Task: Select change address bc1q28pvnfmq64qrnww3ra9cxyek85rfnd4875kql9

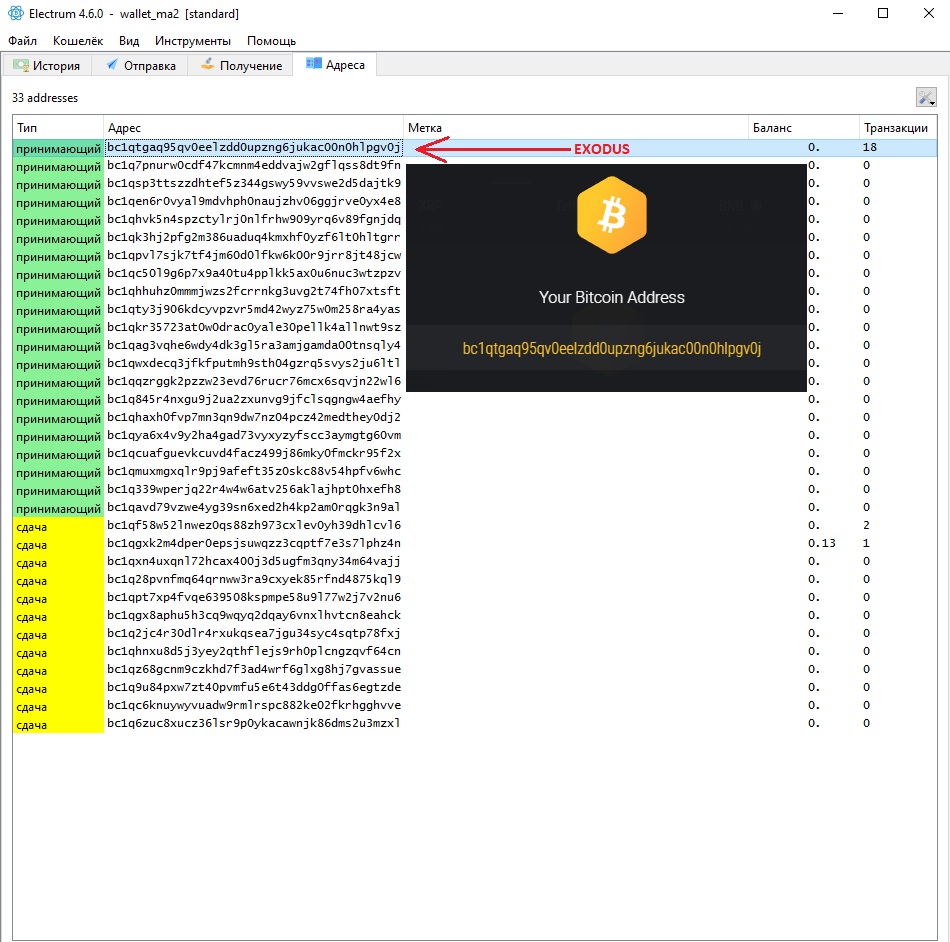Action: coord(254,579)
